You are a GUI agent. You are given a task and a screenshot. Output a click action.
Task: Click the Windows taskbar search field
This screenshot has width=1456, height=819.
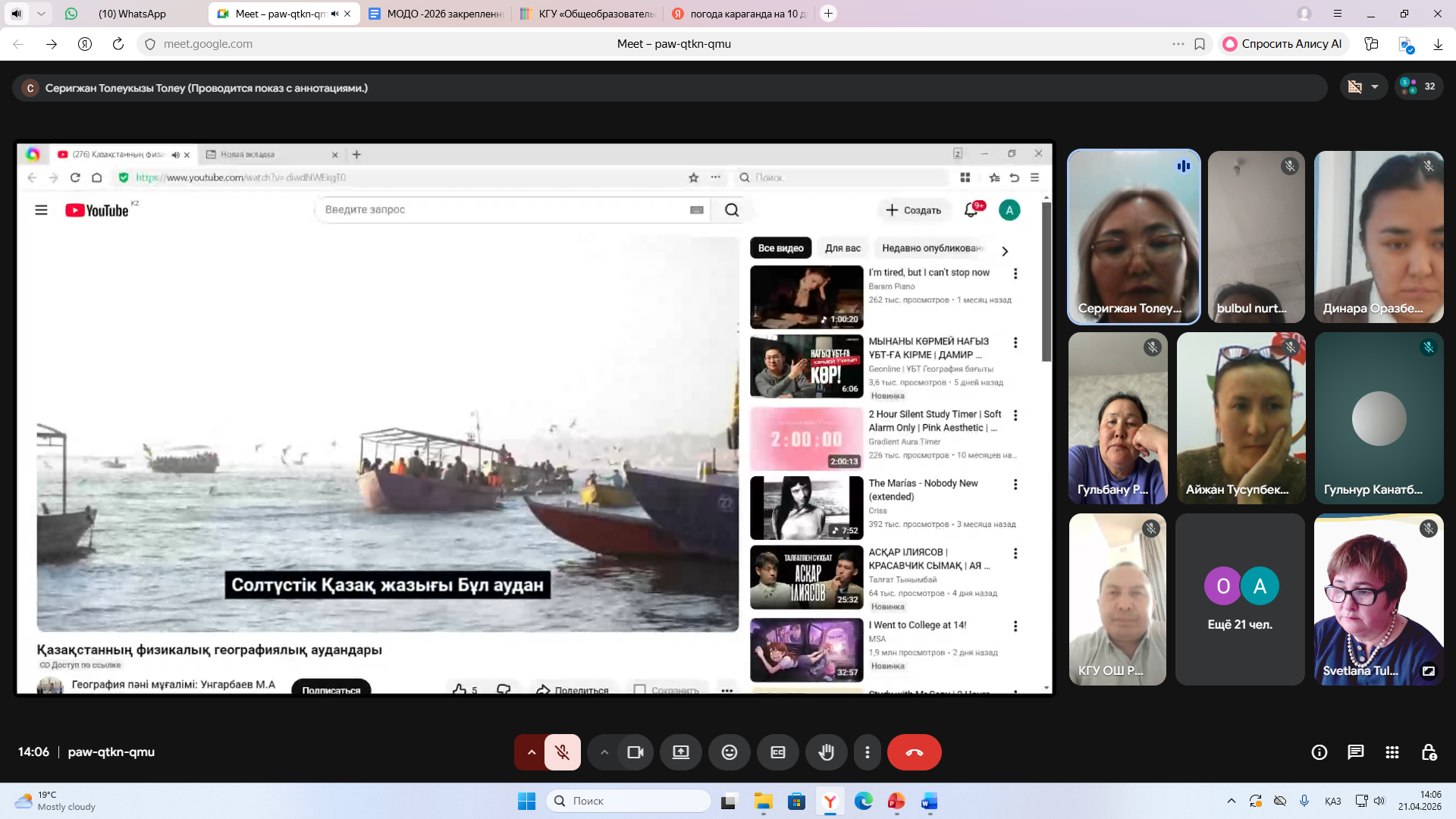(x=629, y=801)
